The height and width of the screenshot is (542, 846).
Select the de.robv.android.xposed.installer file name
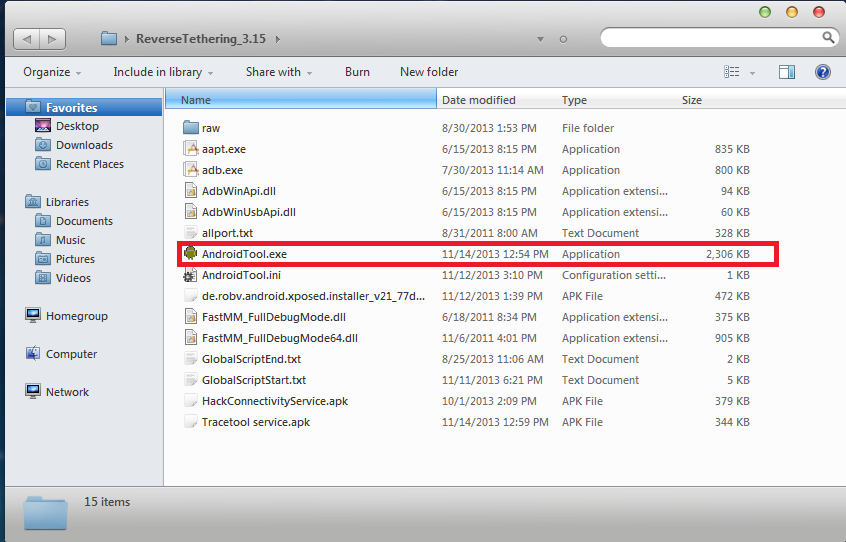pos(313,296)
